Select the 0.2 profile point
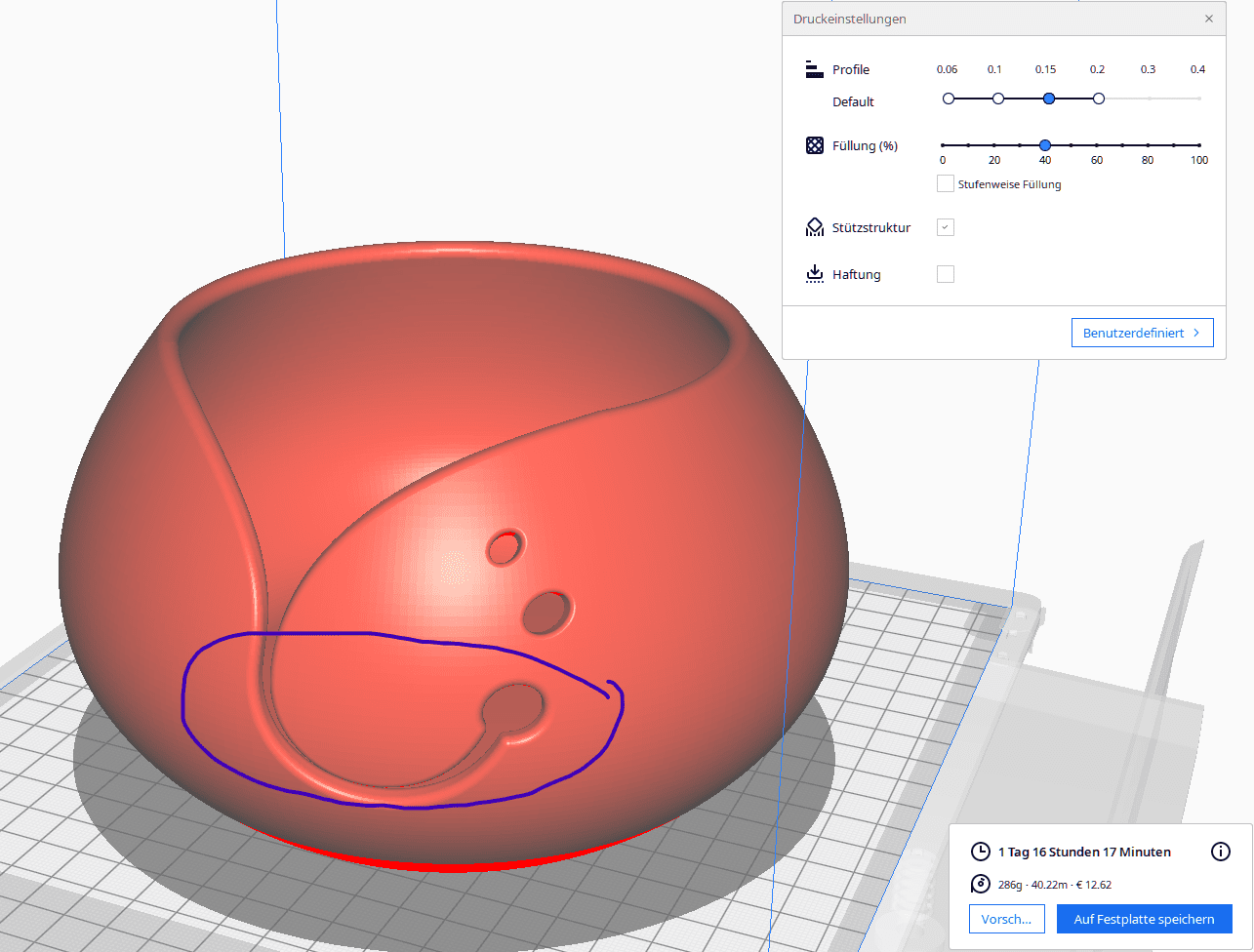 pyautogui.click(x=1099, y=99)
